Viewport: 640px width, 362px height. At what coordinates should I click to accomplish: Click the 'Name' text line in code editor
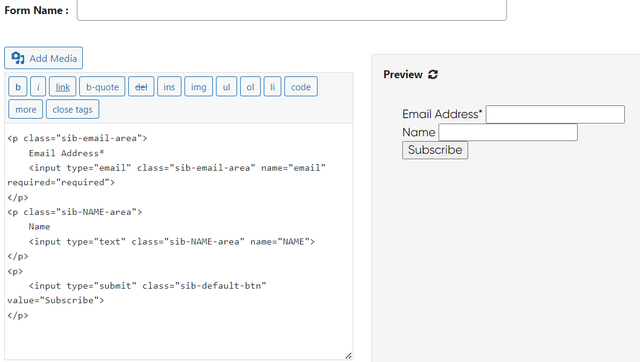pos(39,227)
